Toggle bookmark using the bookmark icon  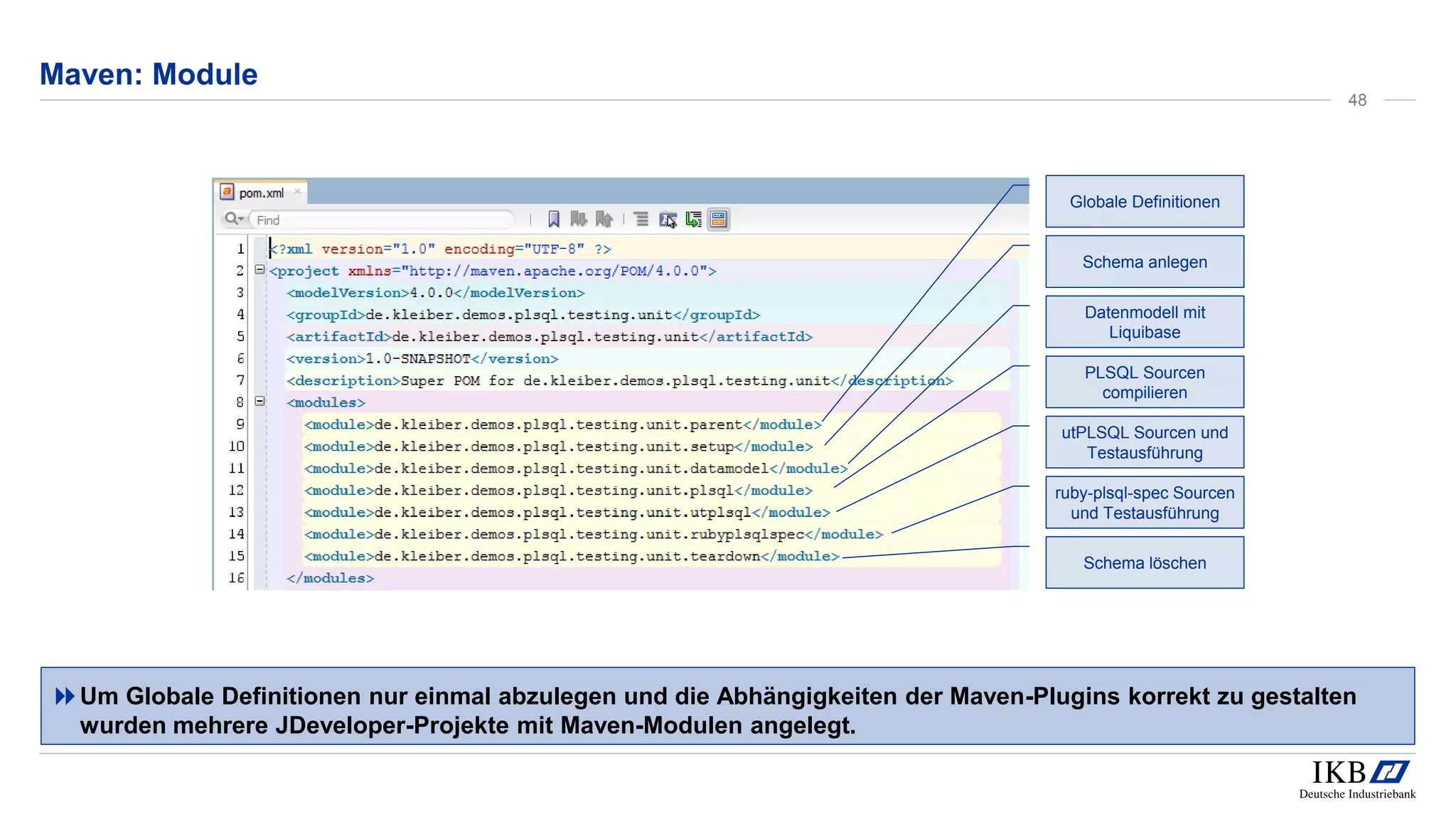(x=554, y=219)
